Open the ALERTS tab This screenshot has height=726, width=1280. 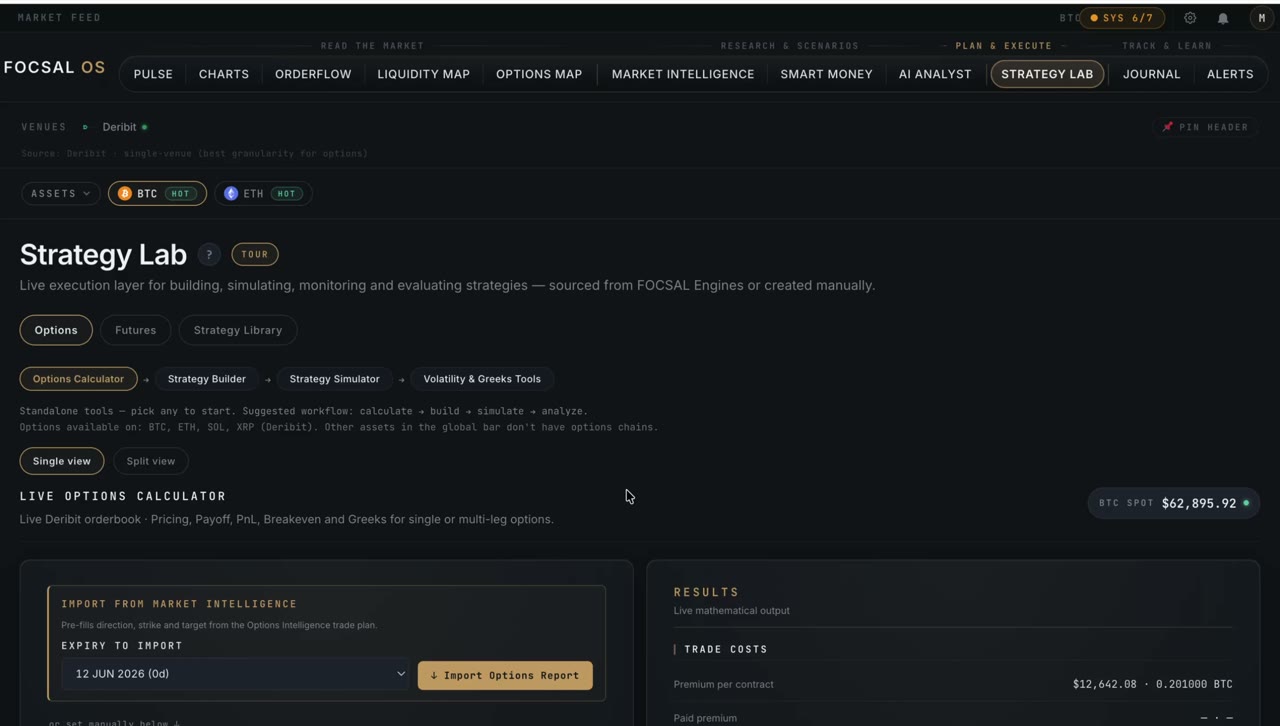[1230, 74]
